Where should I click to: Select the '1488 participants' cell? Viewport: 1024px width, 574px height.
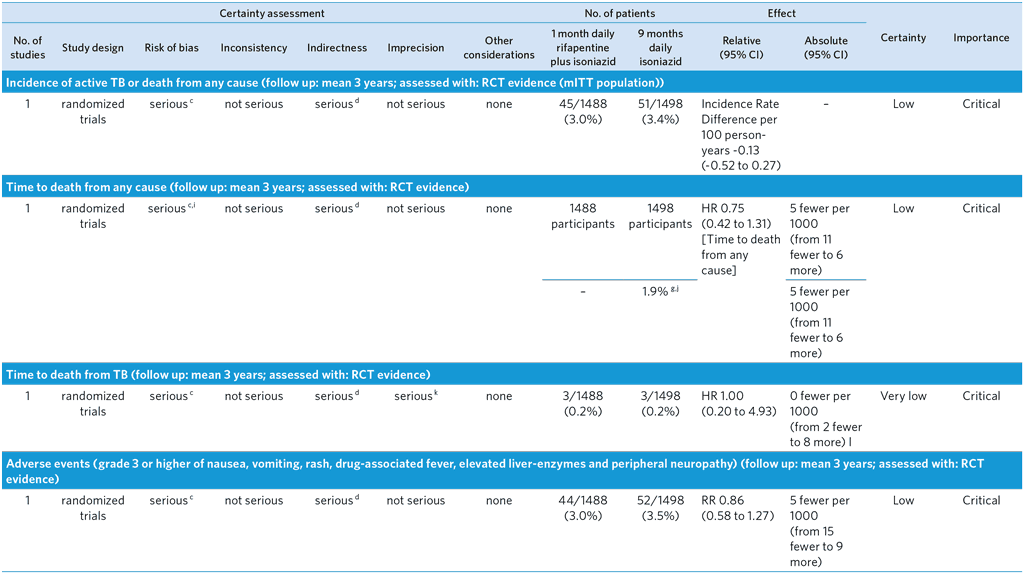coord(582,216)
